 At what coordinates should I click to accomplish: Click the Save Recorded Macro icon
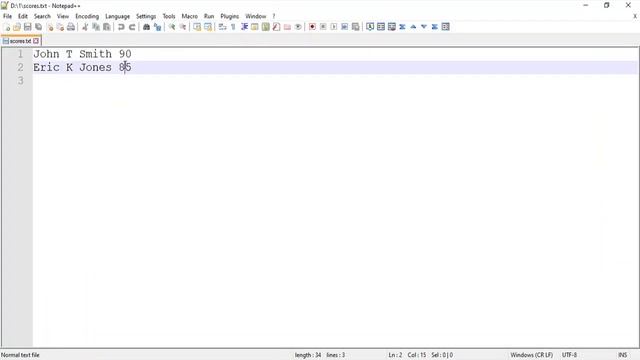pos(356,27)
